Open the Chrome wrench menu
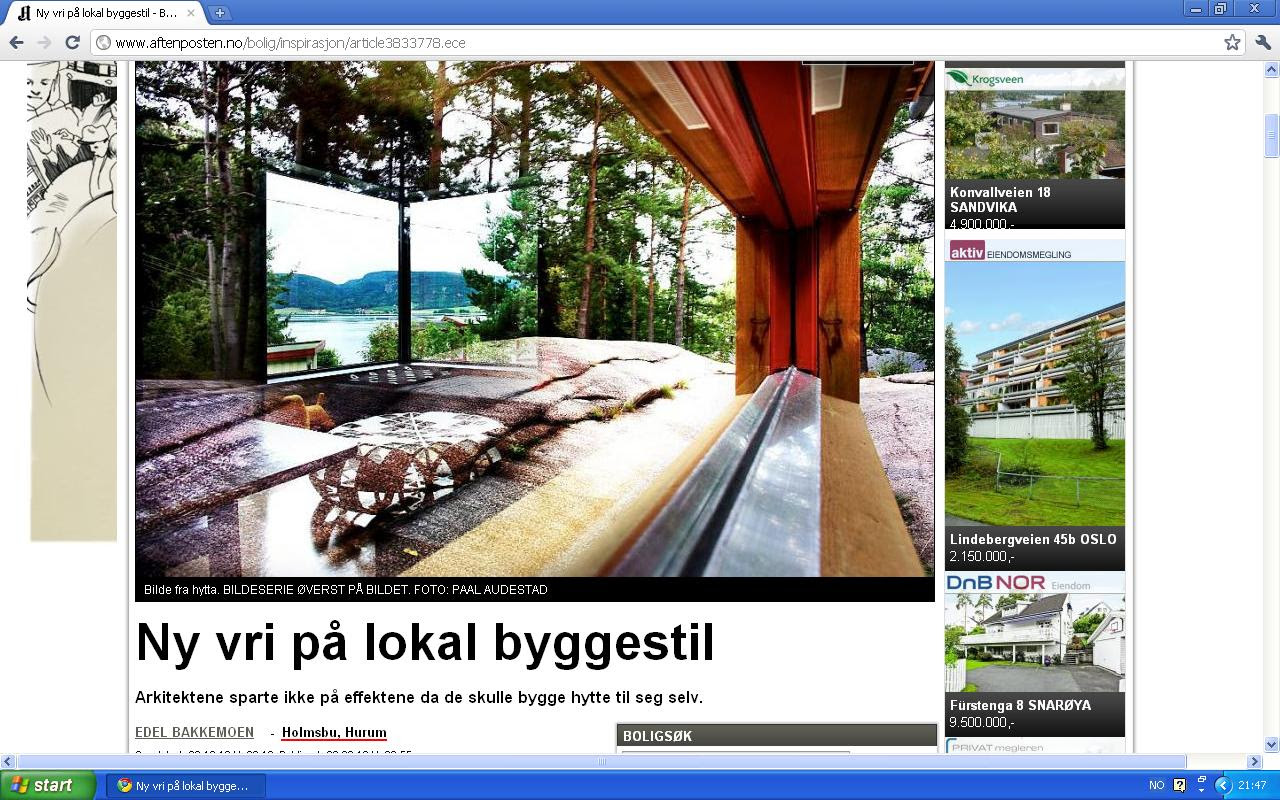Image resolution: width=1280 pixels, height=800 pixels. 1263,42
